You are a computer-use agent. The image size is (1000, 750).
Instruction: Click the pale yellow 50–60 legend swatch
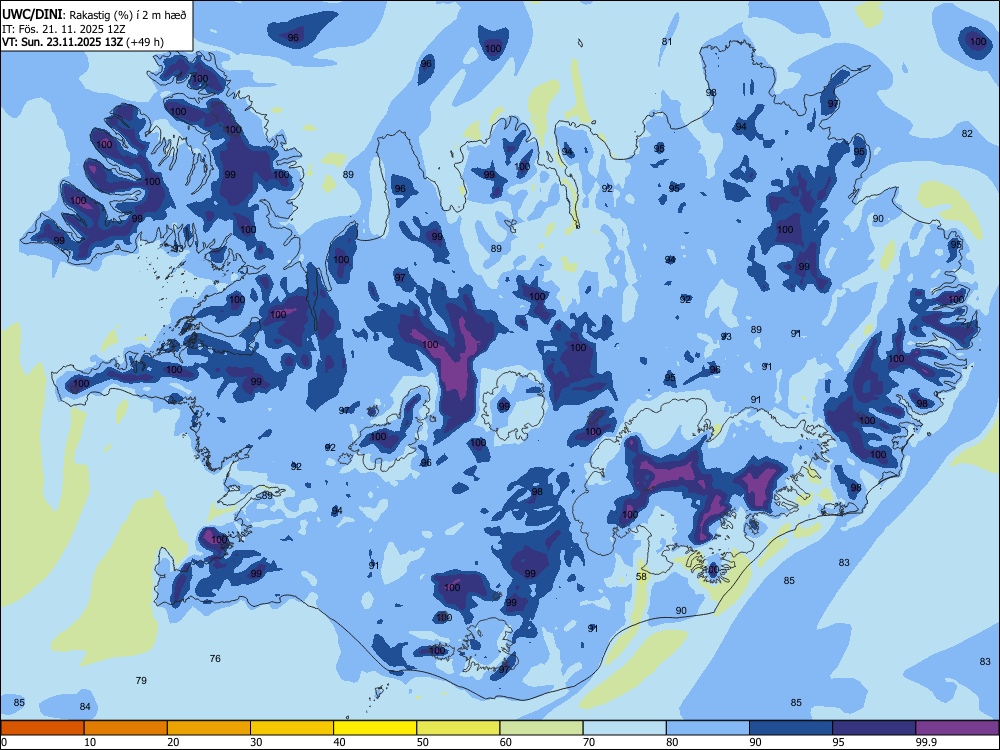459,728
